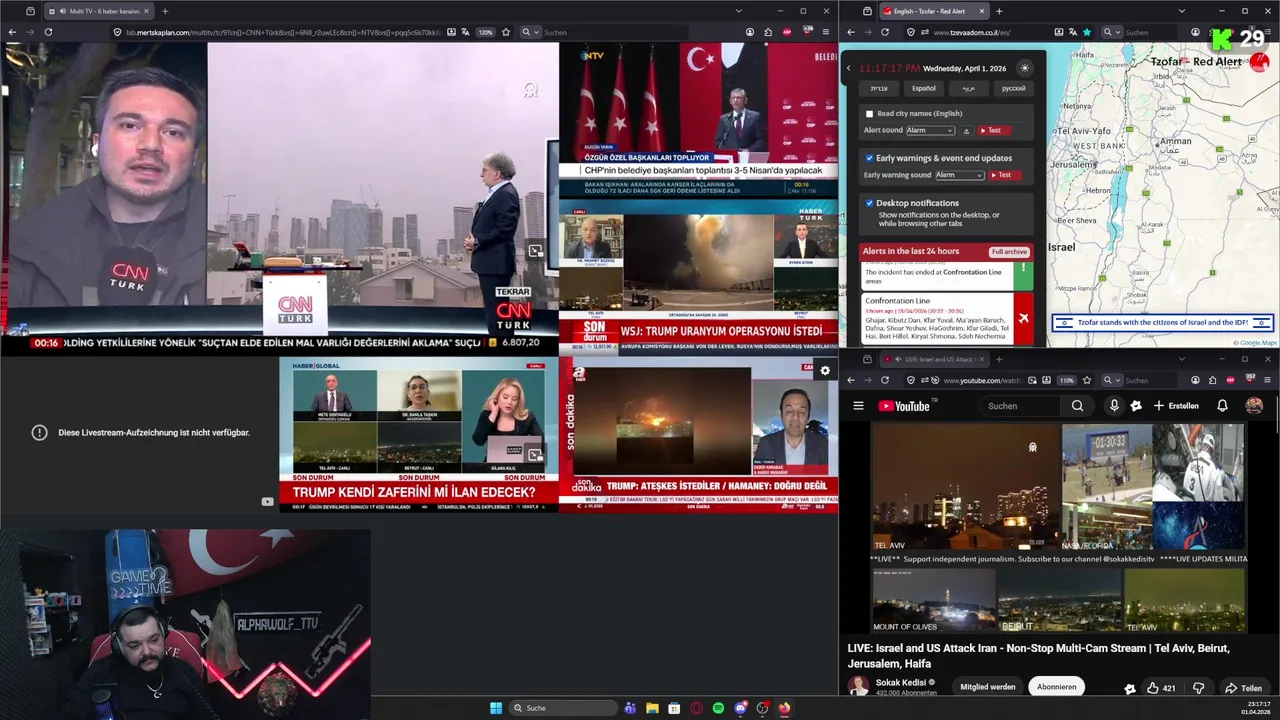Click YouTube search magnifier button
Image resolution: width=1280 pixels, height=720 pixels.
coord(1077,406)
